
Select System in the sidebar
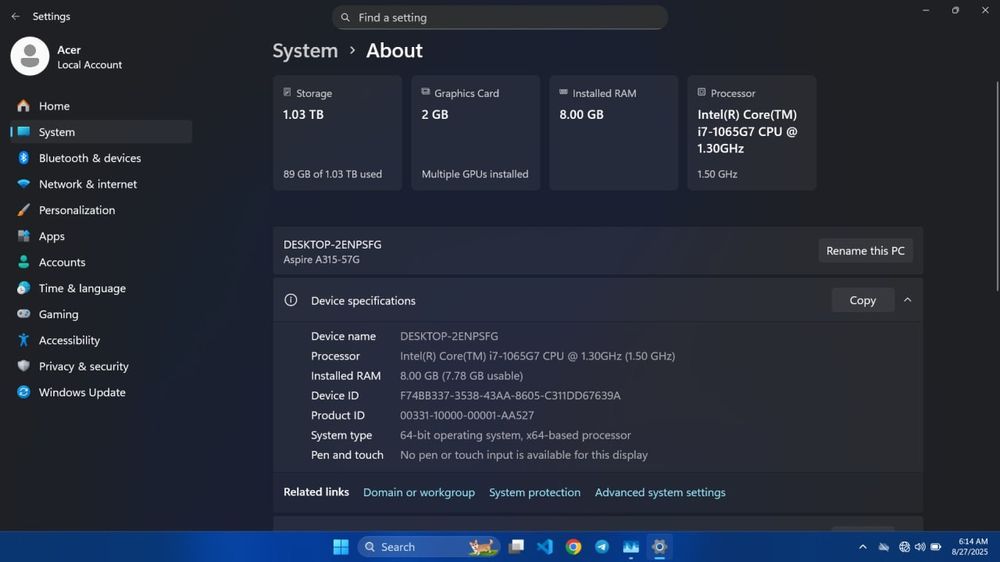click(101, 132)
